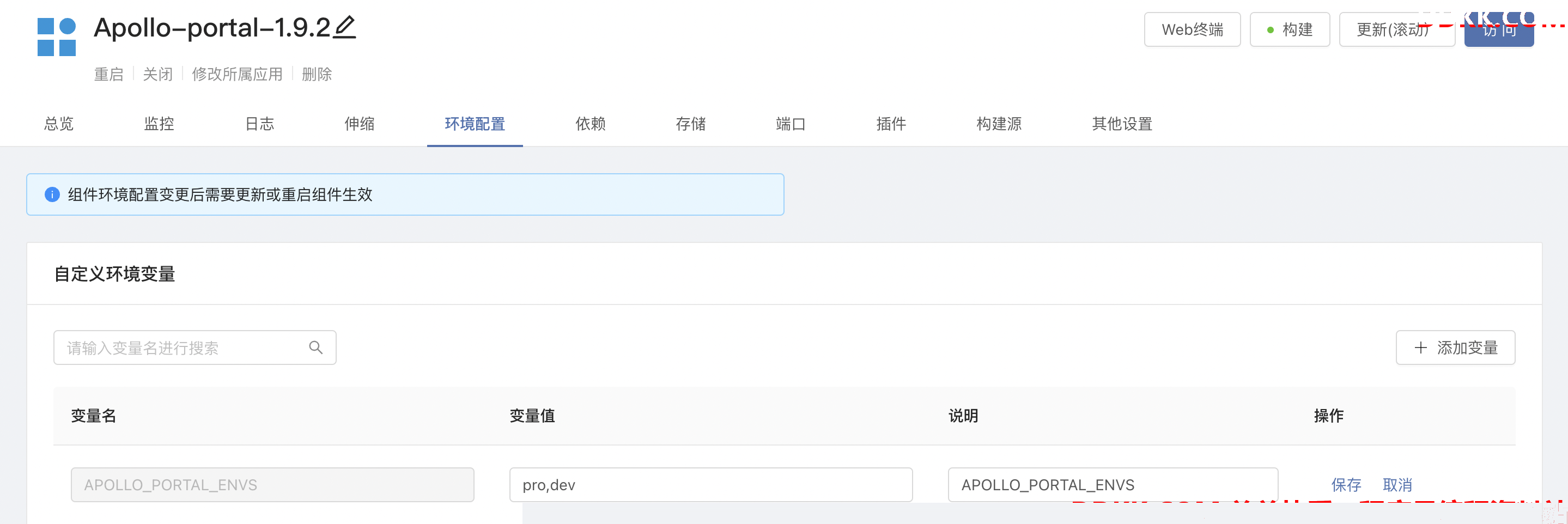The image size is (1568, 524).
Task: Click the disabled APOLLO_PORTAL_ENVS variable name field
Action: [x=272, y=485]
